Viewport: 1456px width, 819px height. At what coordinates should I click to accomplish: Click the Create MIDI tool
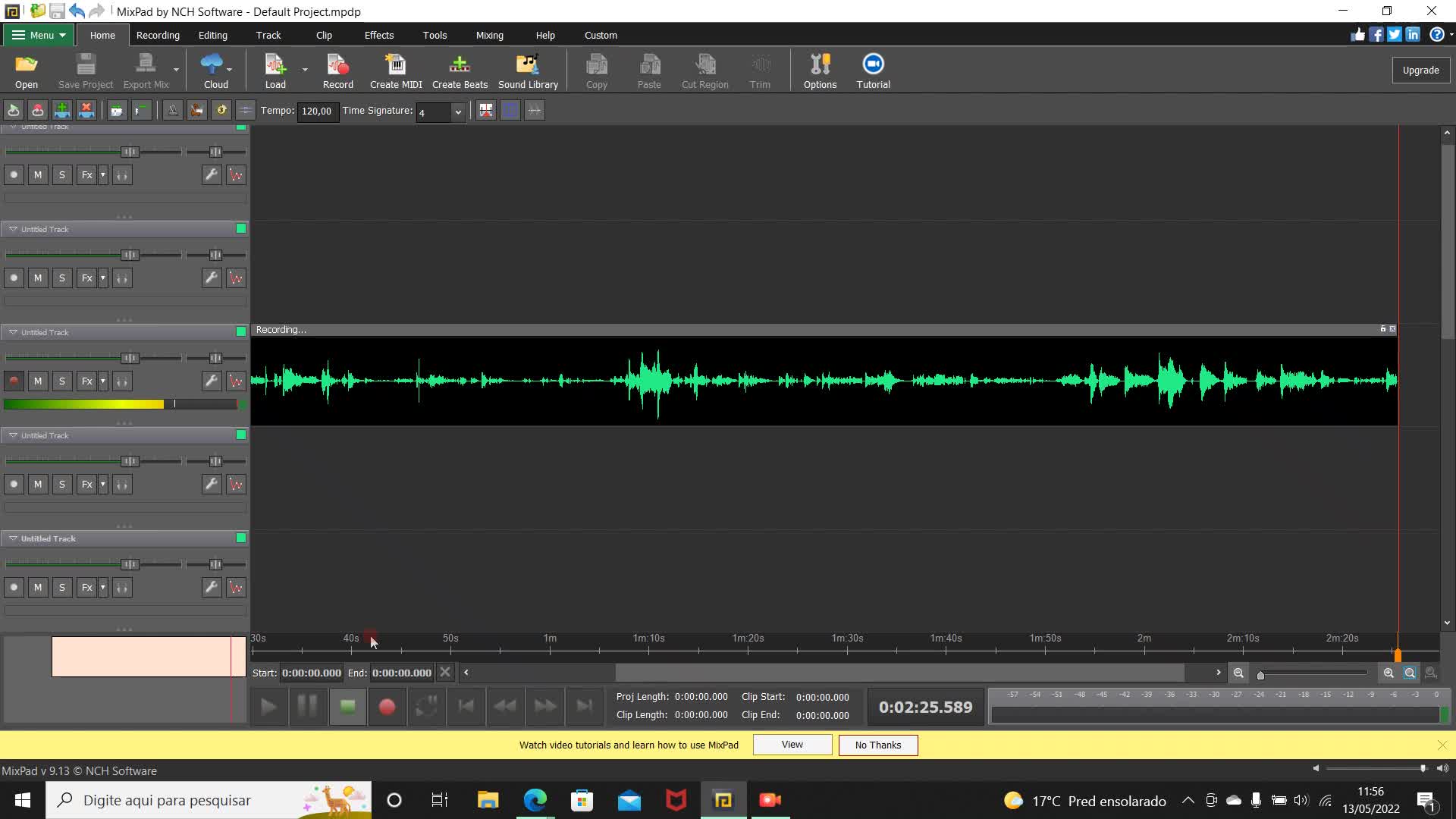pyautogui.click(x=396, y=70)
